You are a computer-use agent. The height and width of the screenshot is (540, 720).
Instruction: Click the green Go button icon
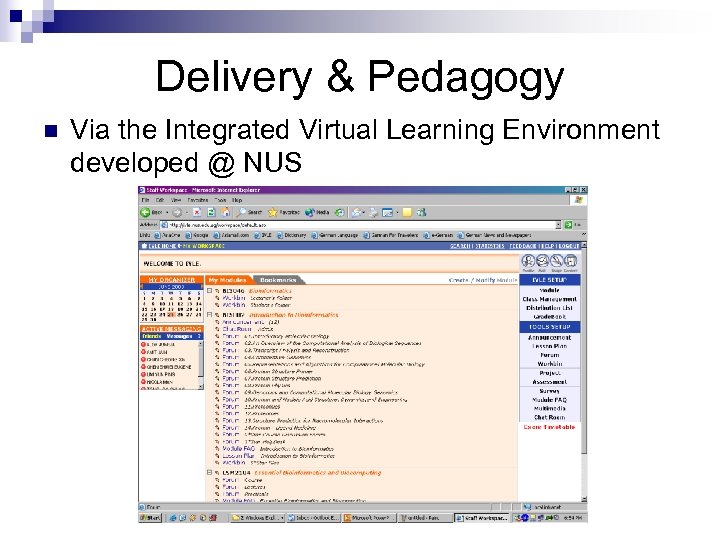pos(568,225)
